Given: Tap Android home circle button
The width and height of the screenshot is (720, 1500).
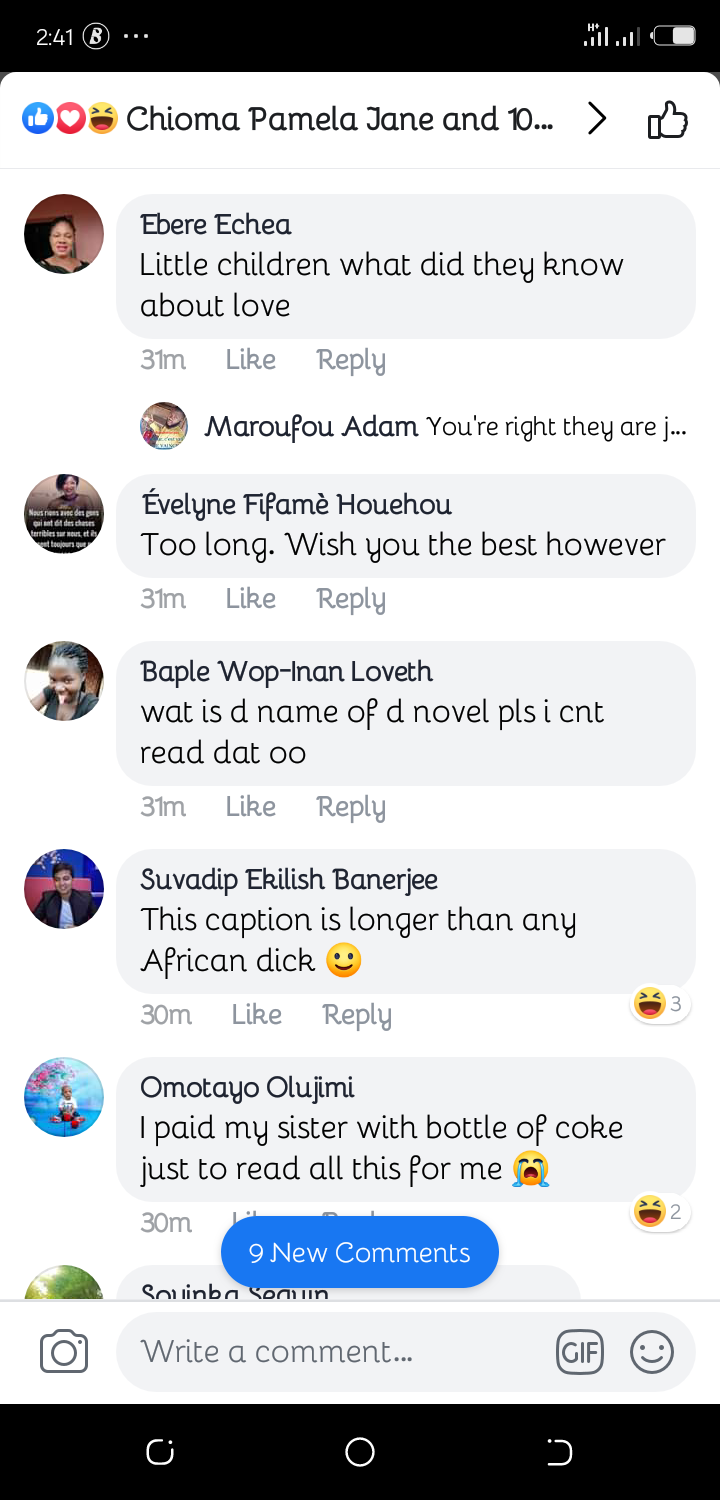Looking at the screenshot, I should pyautogui.click(x=360, y=1451).
